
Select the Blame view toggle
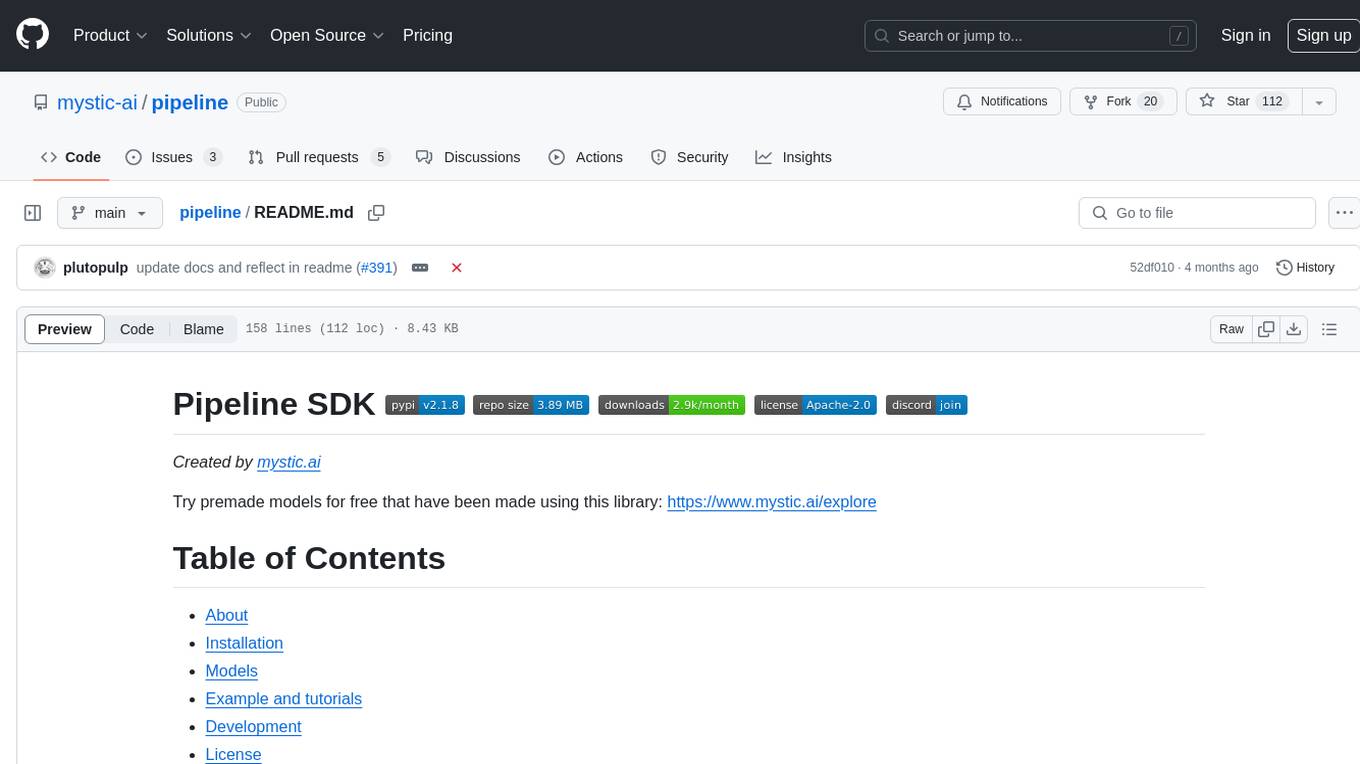pyautogui.click(x=203, y=329)
